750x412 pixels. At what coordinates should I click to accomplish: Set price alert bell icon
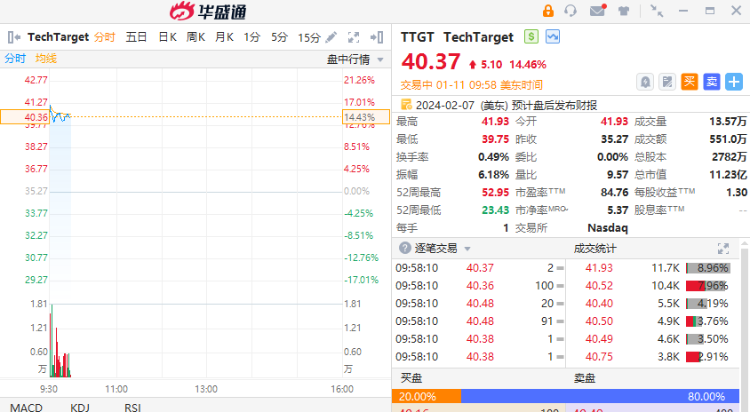click(645, 82)
